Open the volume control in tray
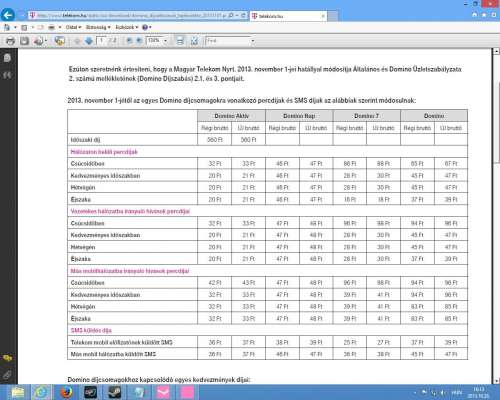Viewport: 500px width, 400px height. point(443,392)
